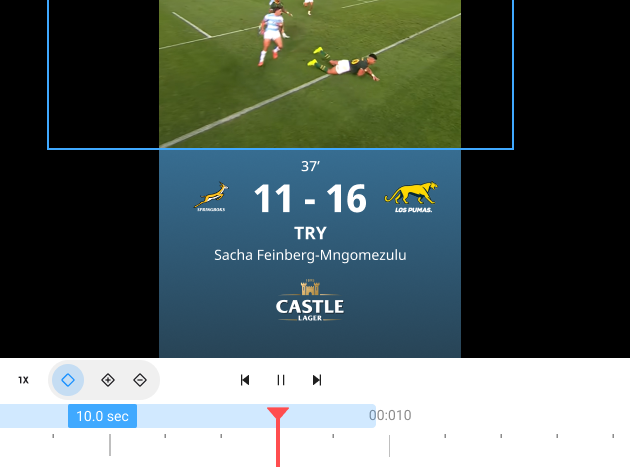
Task: Pause the video playback
Action: tap(281, 380)
